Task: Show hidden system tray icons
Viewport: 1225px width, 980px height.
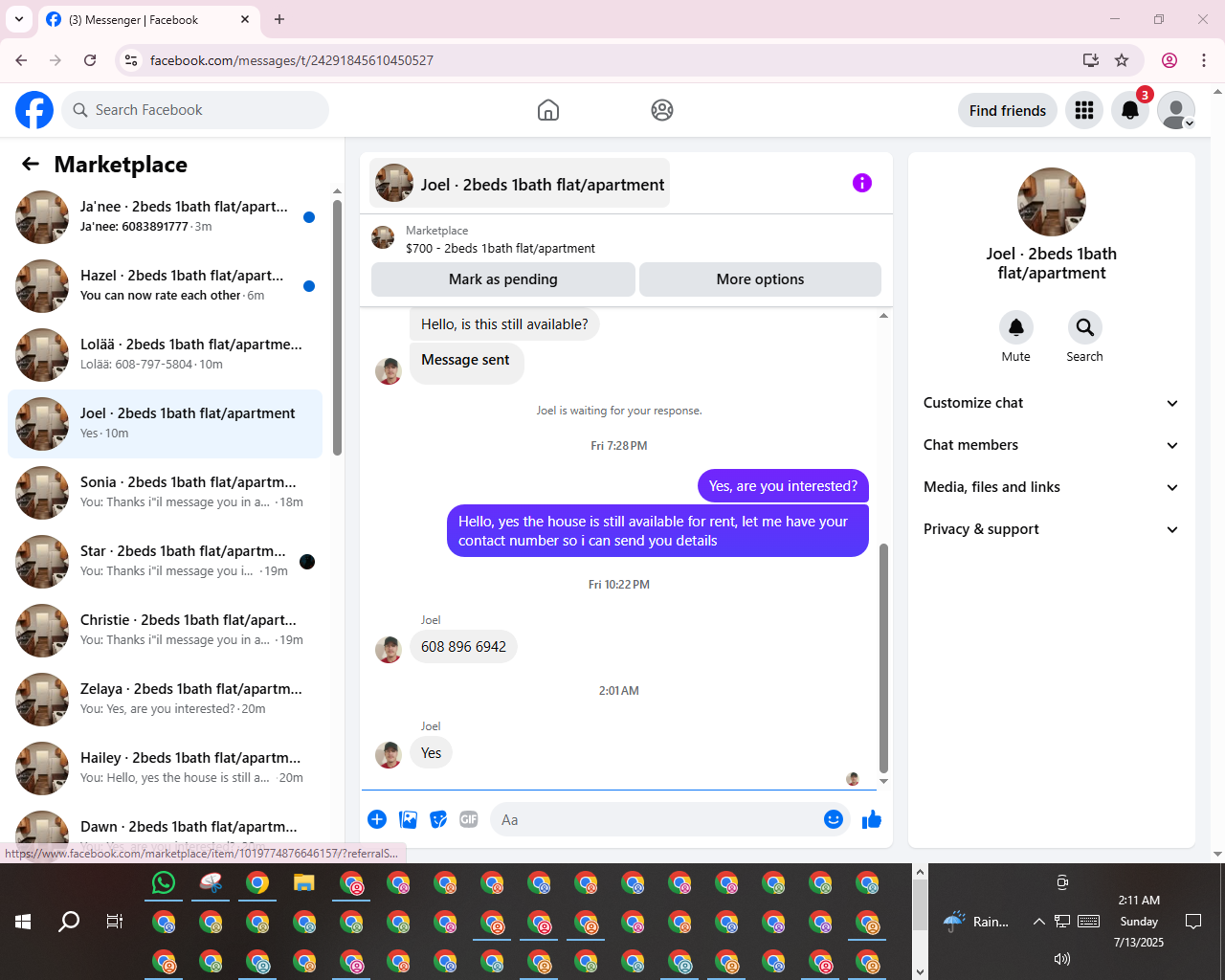Action: coord(1038,922)
